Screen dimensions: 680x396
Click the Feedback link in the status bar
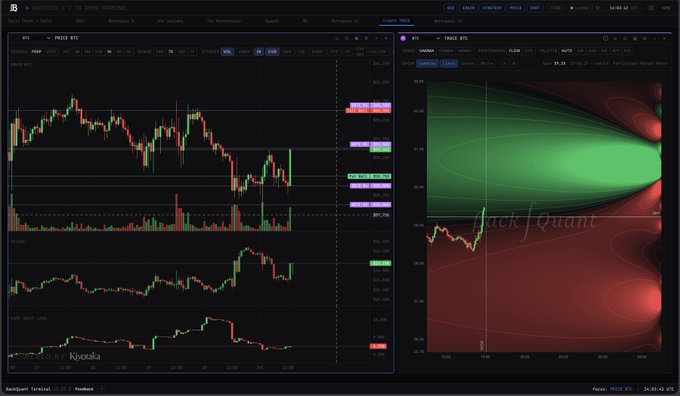(x=84, y=389)
